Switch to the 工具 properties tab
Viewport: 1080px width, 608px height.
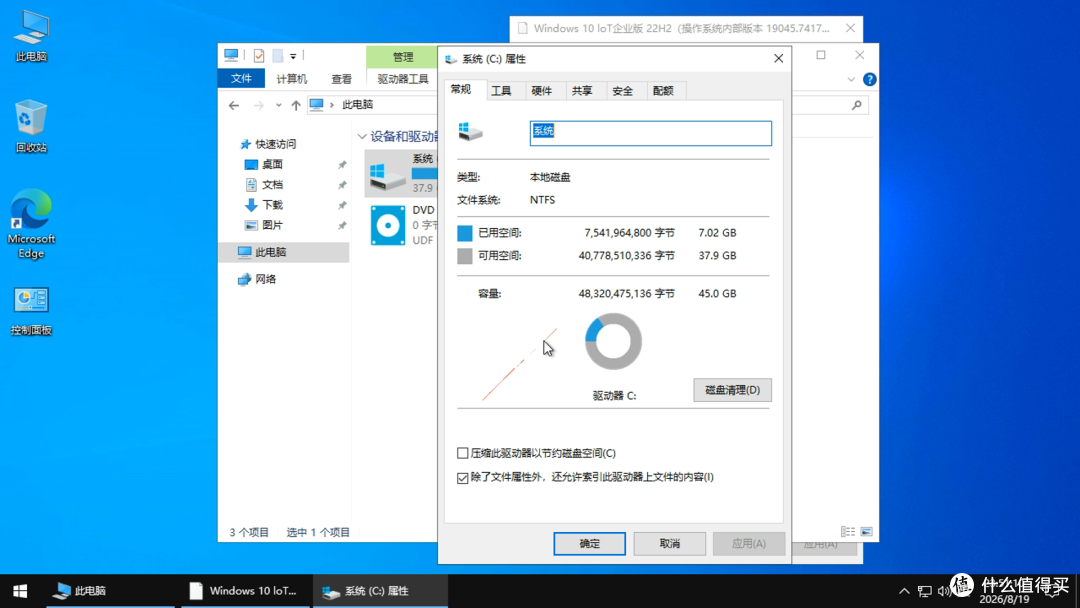point(501,91)
